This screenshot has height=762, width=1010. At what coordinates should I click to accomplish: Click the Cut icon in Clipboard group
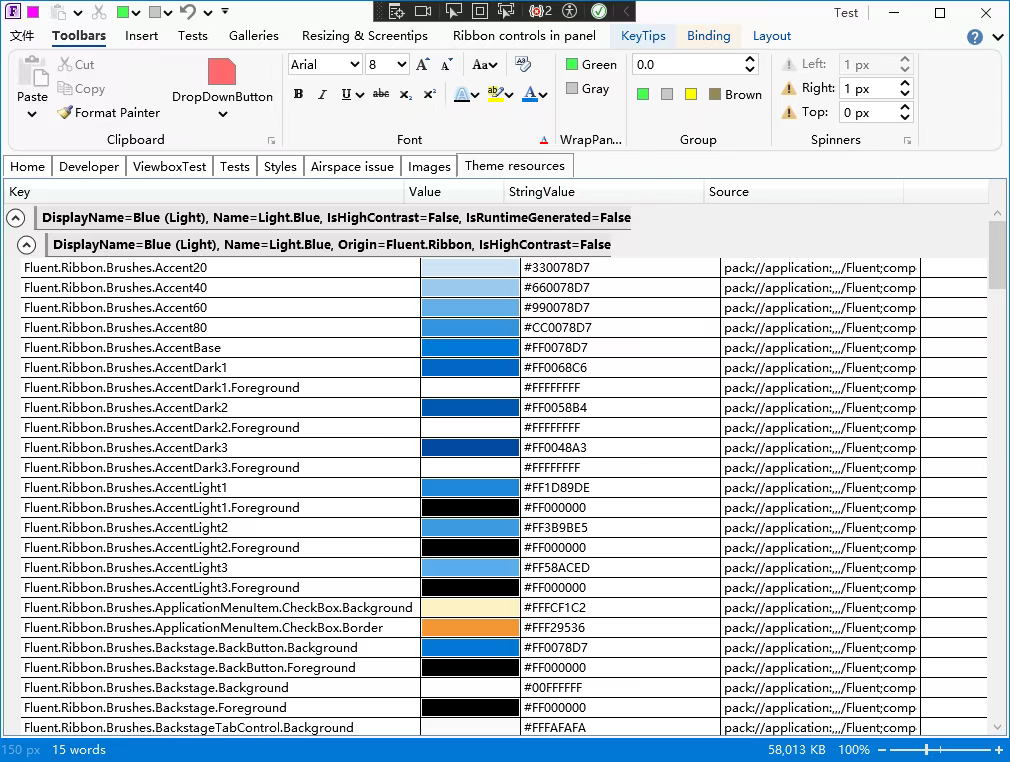tap(63, 63)
